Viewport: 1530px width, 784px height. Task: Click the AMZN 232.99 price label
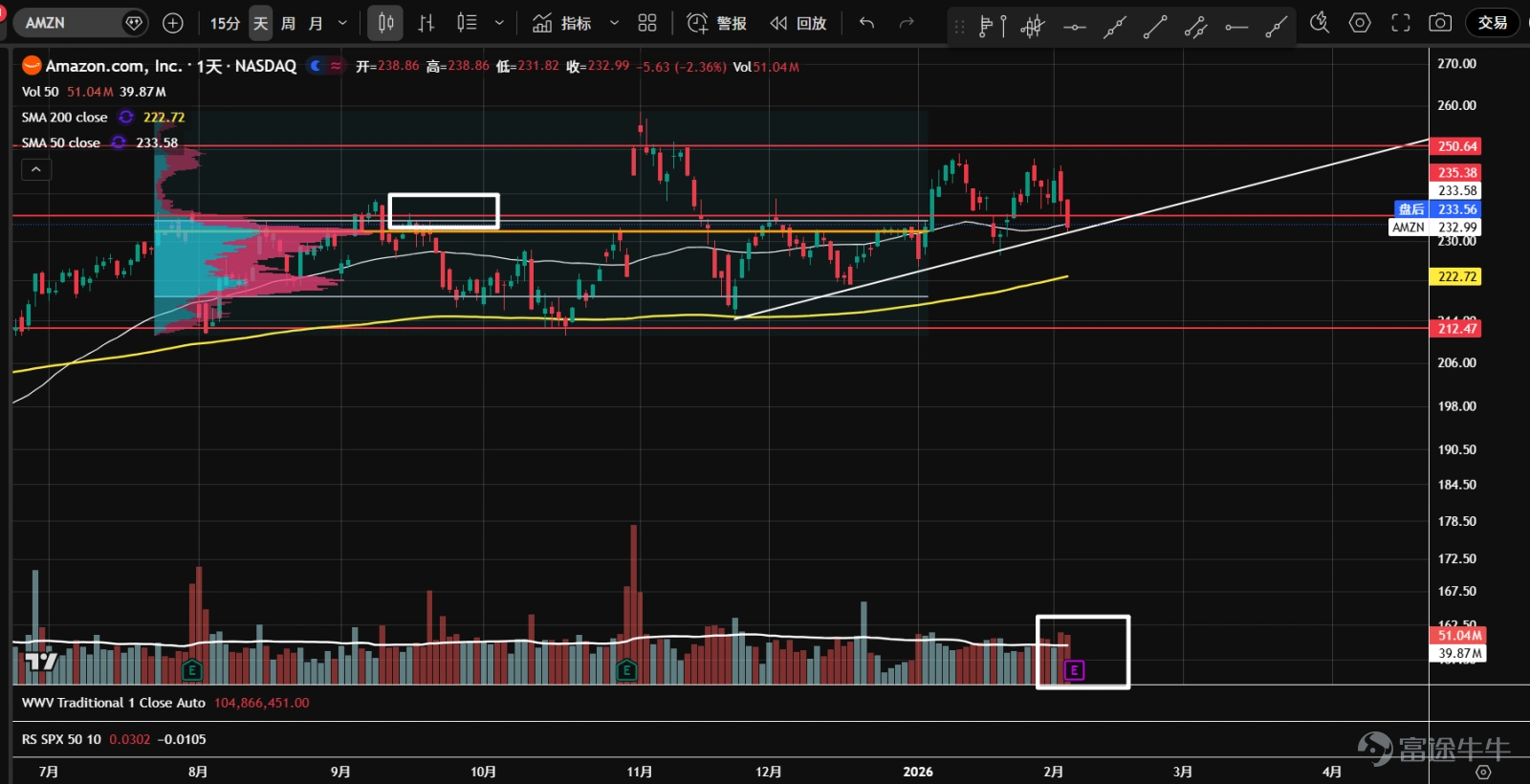coord(1434,228)
